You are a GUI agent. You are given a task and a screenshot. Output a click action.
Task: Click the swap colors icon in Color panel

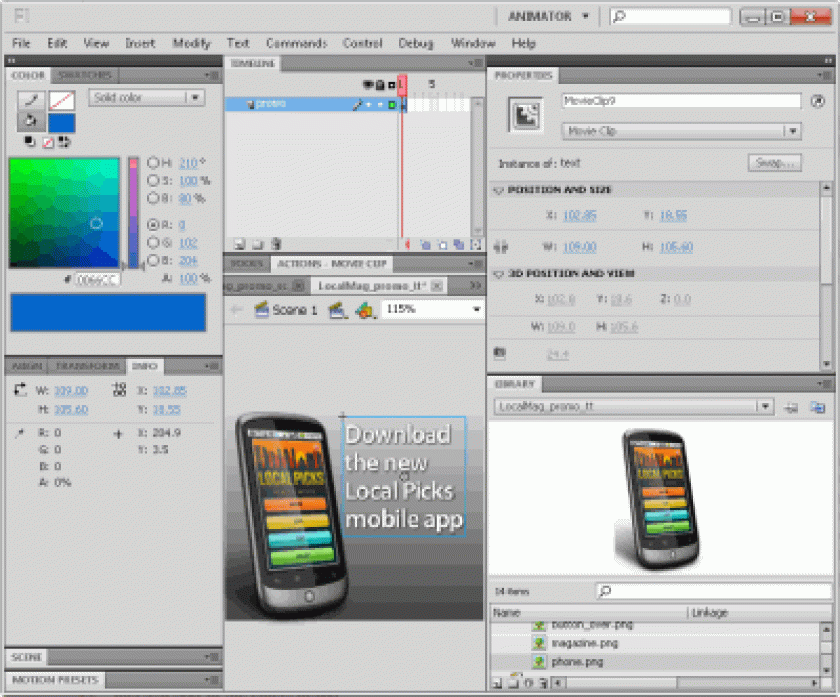pyautogui.click(x=64, y=142)
